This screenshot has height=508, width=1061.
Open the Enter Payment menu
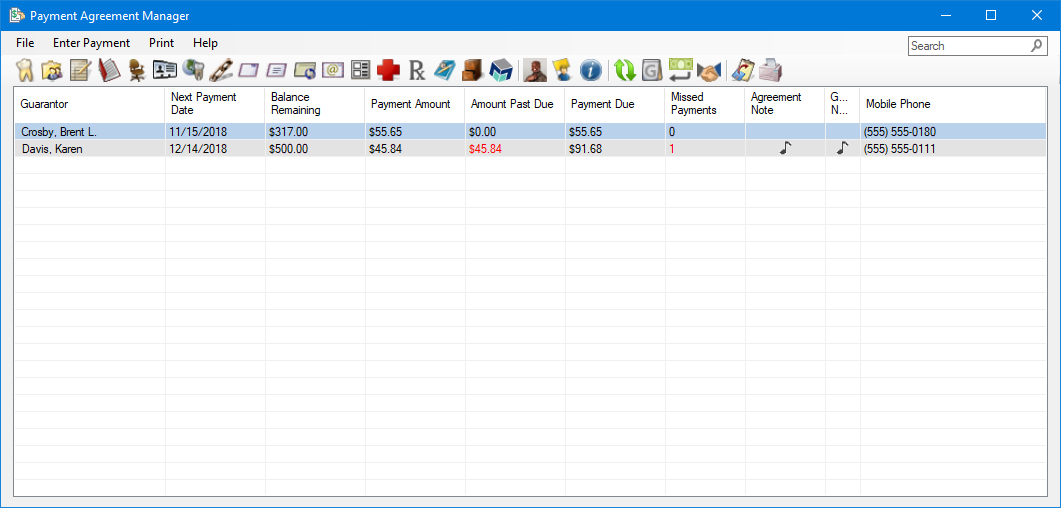tap(91, 43)
